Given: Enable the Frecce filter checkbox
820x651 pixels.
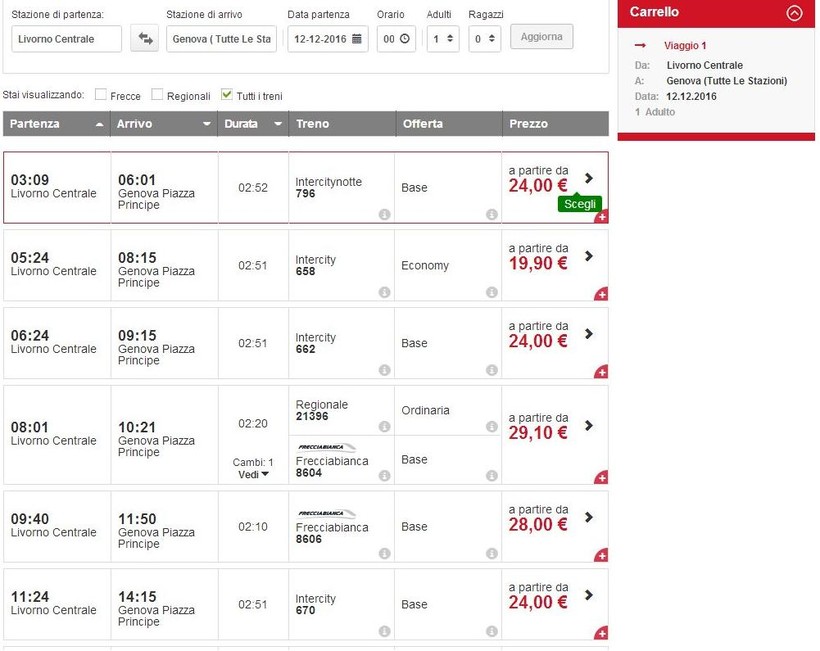Looking at the screenshot, I should [101, 95].
